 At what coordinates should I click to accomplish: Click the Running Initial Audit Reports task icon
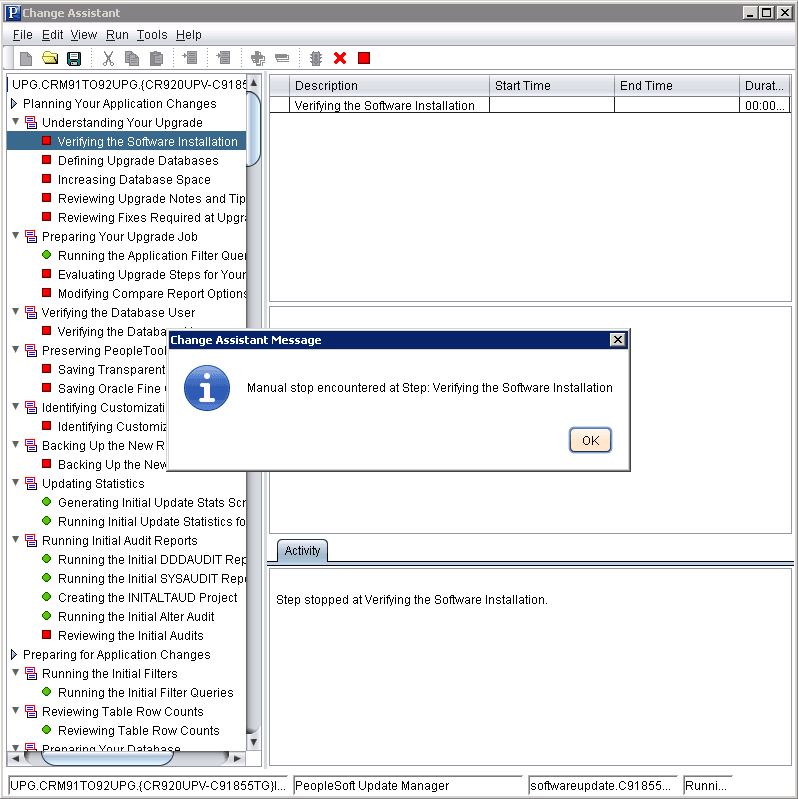tap(31, 540)
